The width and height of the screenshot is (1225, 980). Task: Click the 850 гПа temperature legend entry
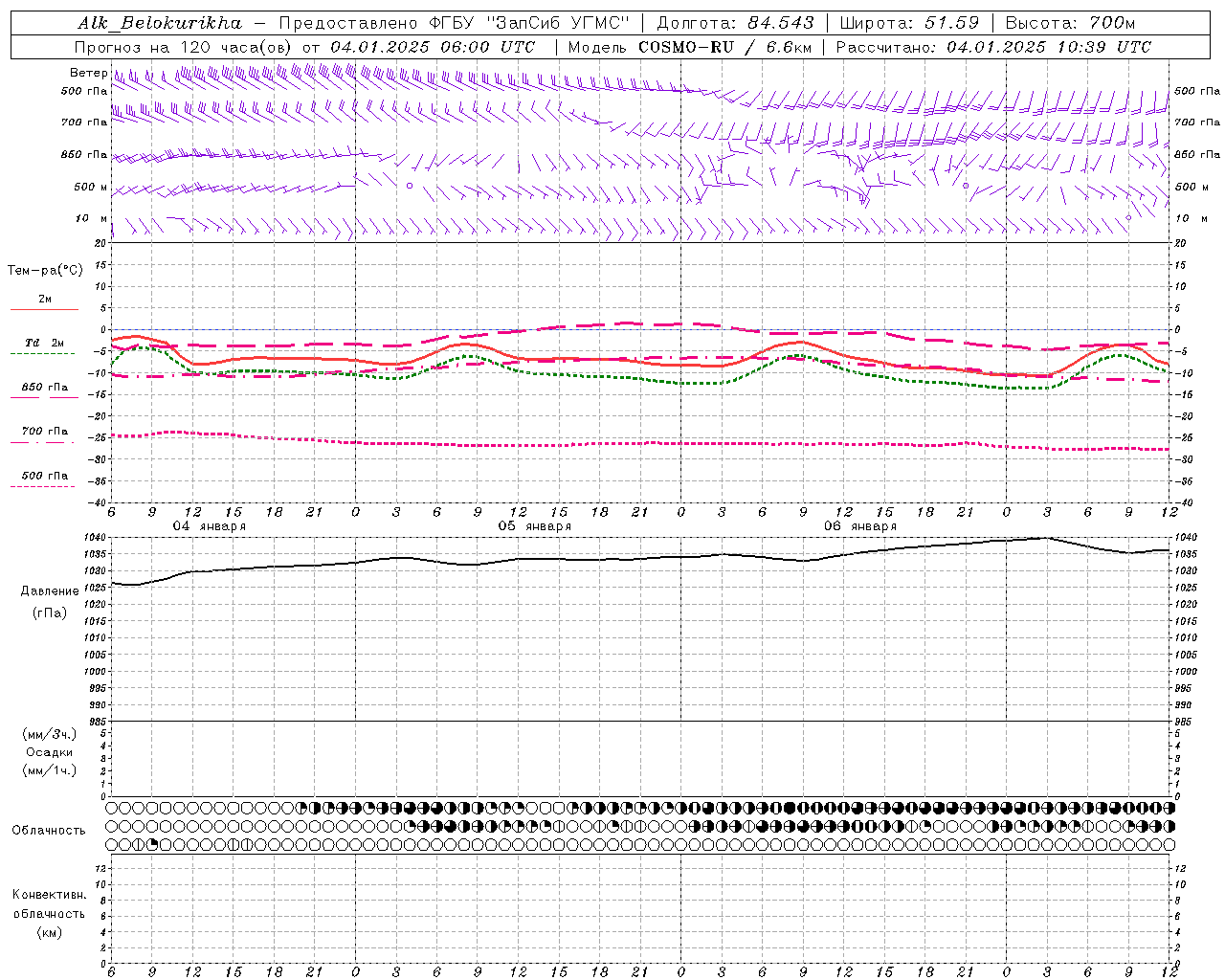click(x=45, y=388)
